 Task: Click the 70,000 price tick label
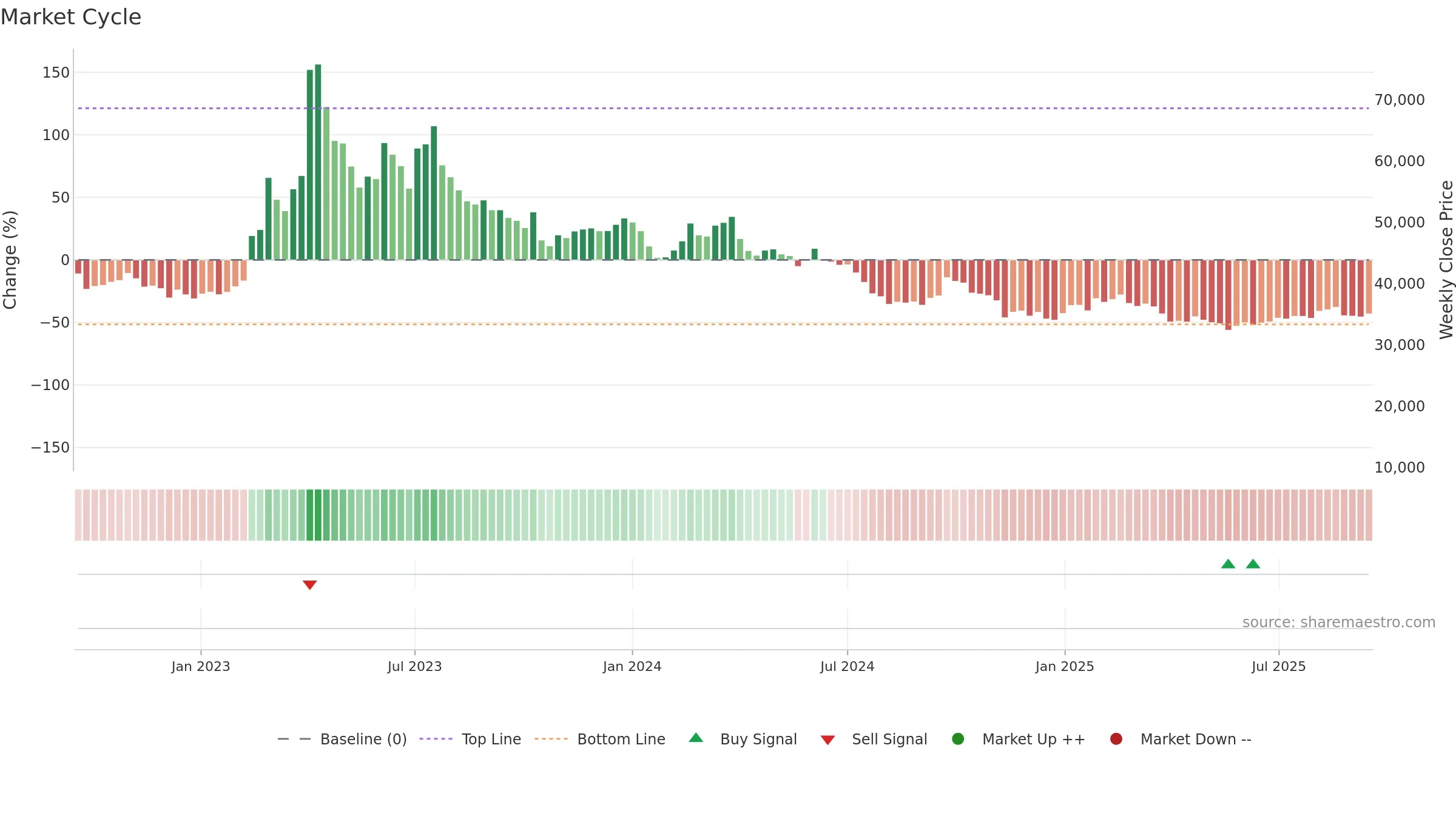coord(1400,100)
